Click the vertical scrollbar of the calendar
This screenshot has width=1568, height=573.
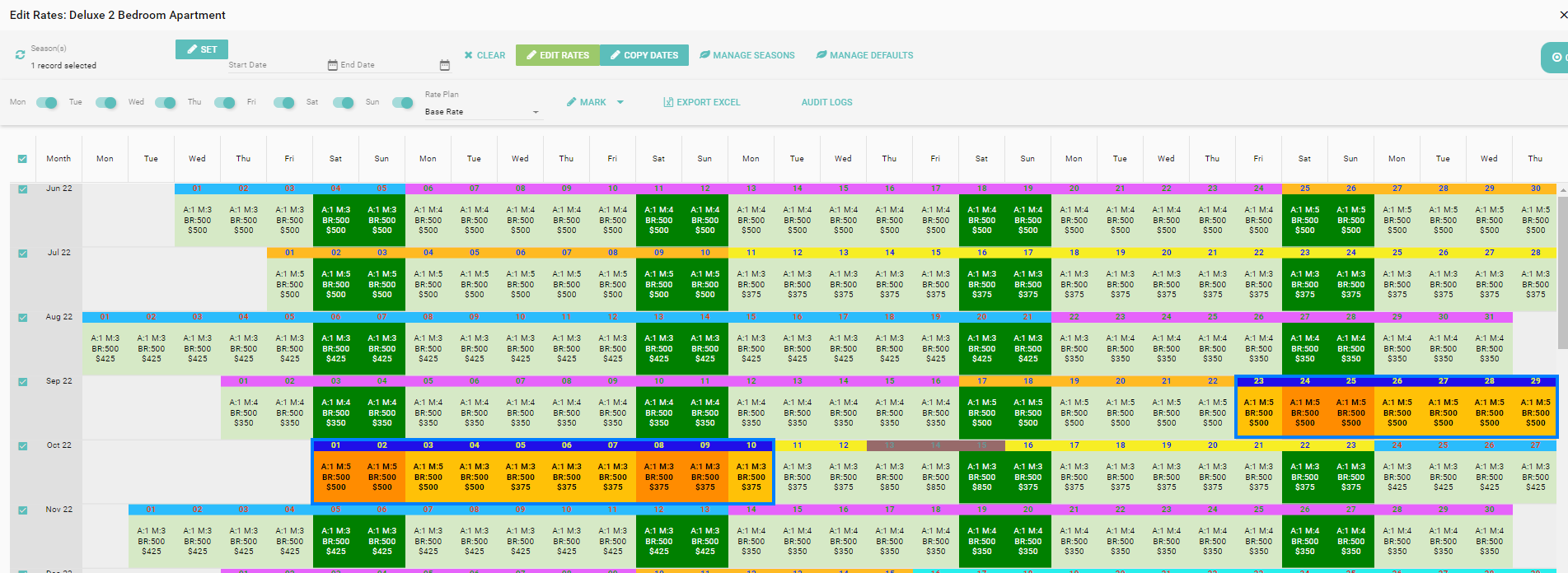pos(1563,272)
